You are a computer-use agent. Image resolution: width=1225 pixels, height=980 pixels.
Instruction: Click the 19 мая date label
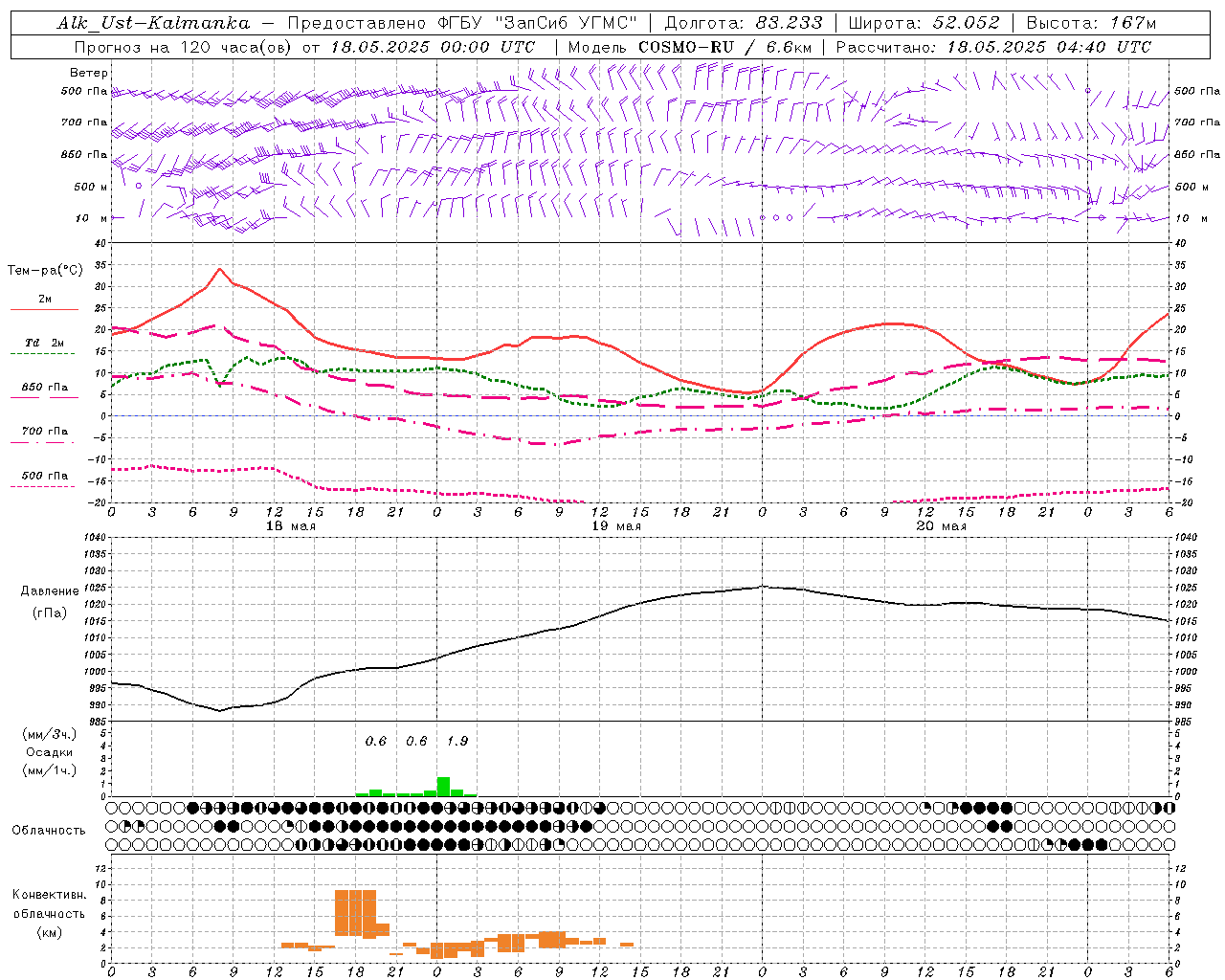click(616, 526)
